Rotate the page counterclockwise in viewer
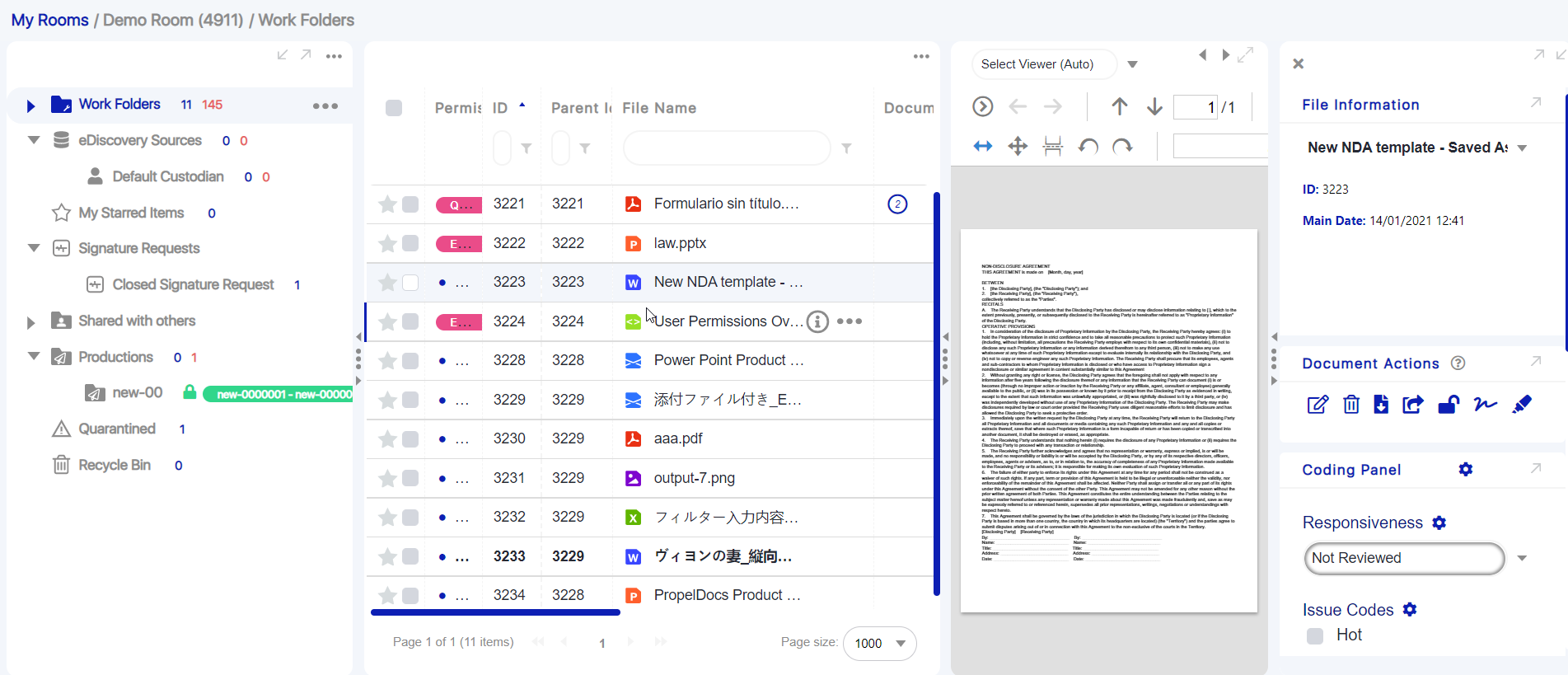The height and width of the screenshot is (675, 1568). tap(1088, 147)
